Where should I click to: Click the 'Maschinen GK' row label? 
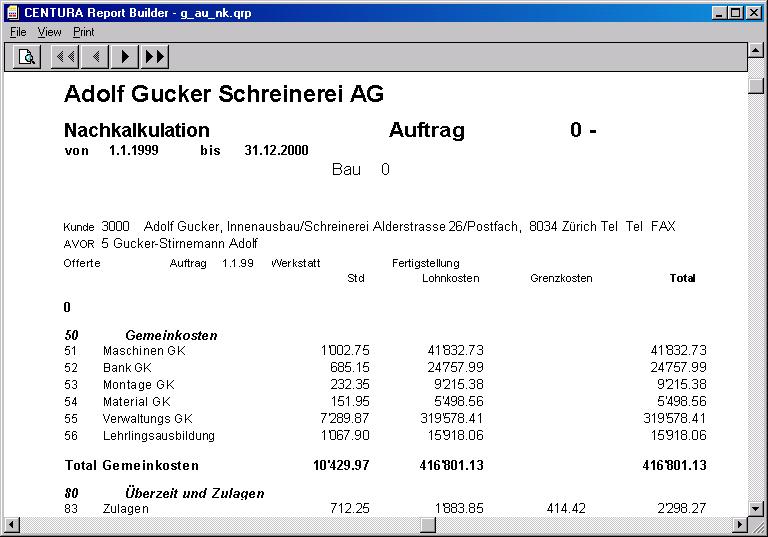pos(144,351)
